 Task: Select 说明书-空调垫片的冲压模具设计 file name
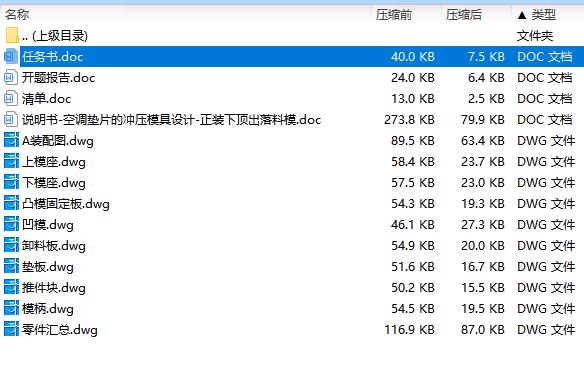(x=171, y=120)
